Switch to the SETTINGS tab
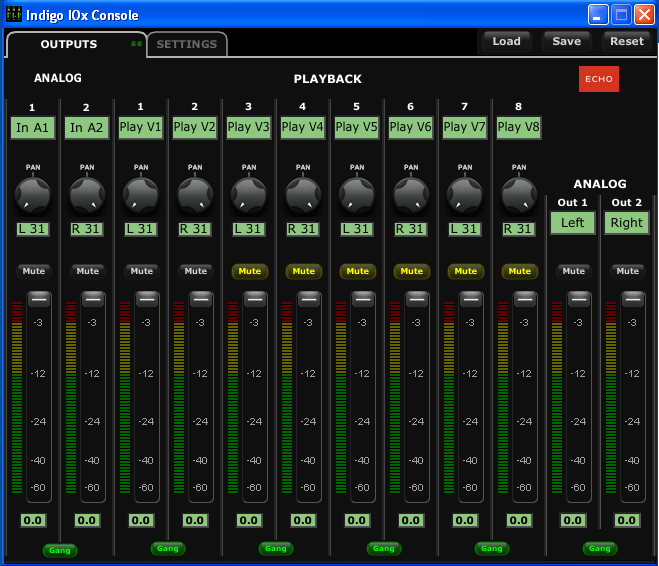 tap(187, 44)
